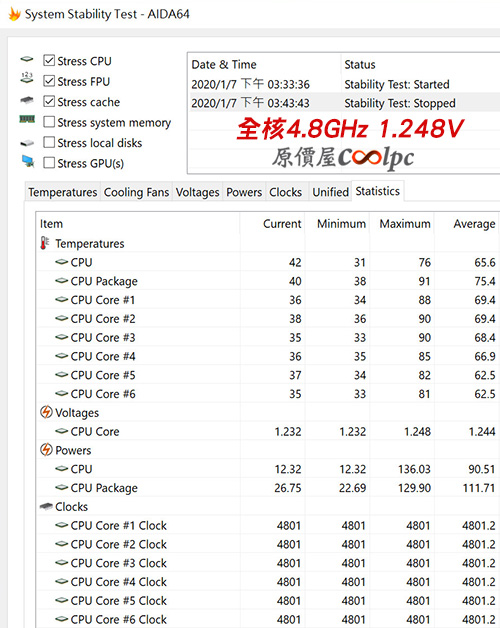500x628 pixels.
Task: Click the monitor icon beside Stress GPU(s)
Action: click(28, 161)
